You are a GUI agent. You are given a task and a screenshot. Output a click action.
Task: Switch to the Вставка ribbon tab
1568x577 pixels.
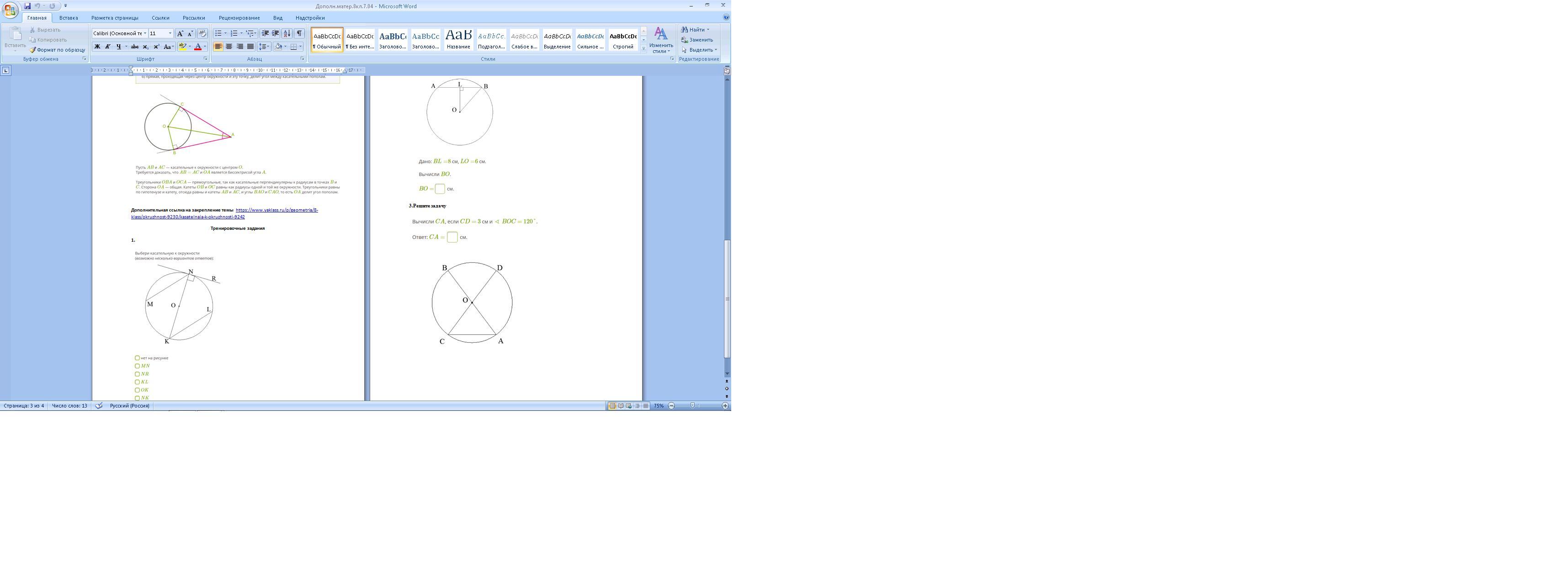point(68,18)
